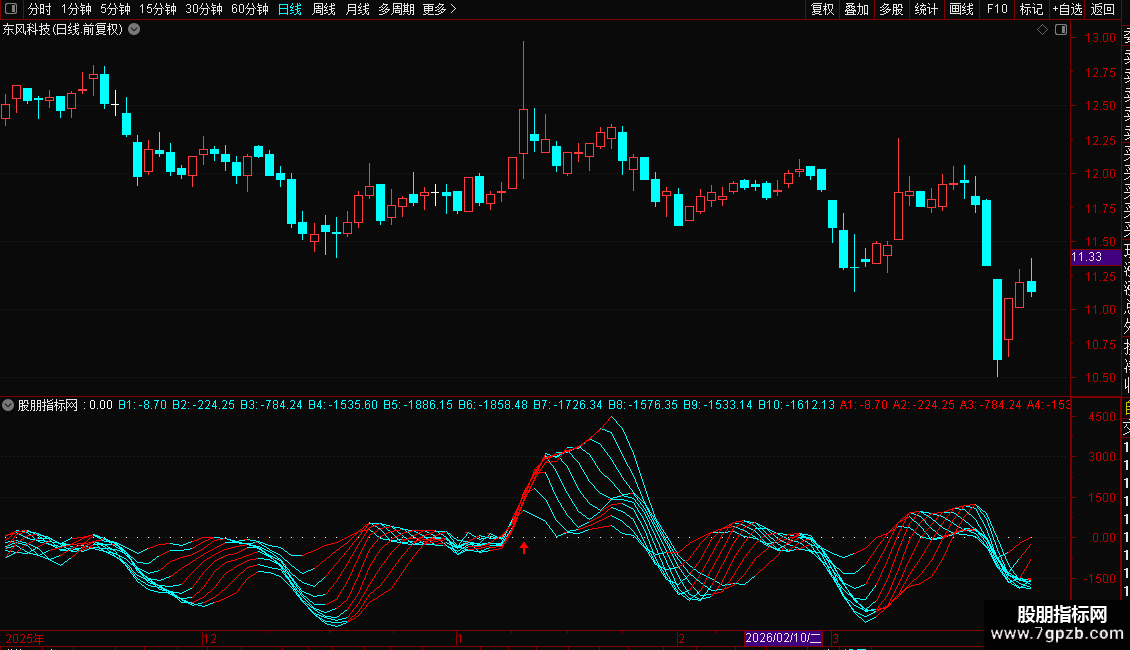Click the 12 month marker on time axis
The height and width of the screenshot is (650, 1130).
210,638
